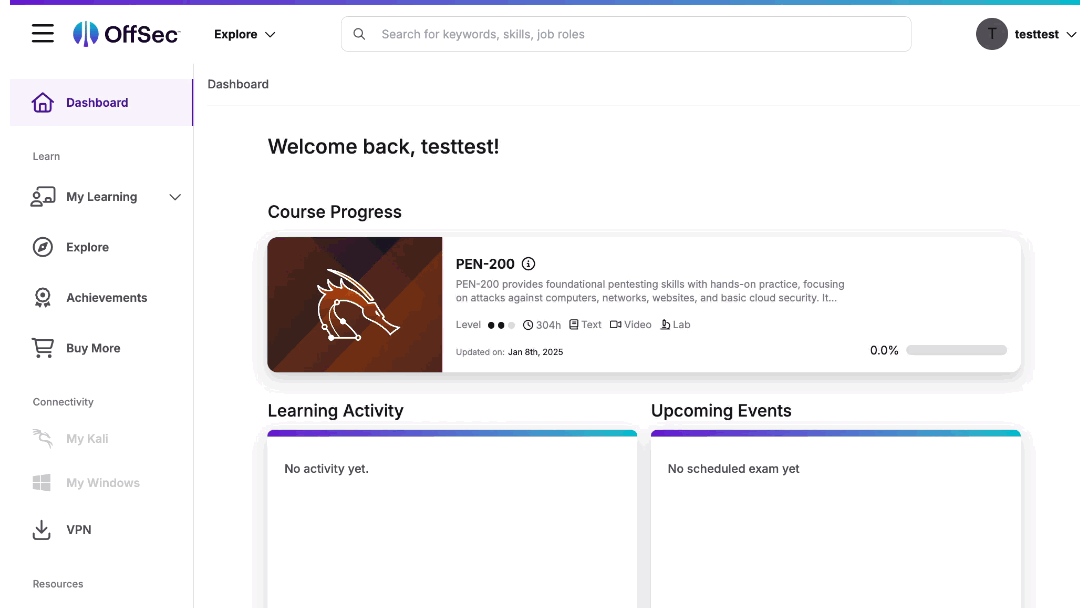Click the Welcome back, testtest! heading
This screenshot has height=608, width=1080.
[x=383, y=146]
